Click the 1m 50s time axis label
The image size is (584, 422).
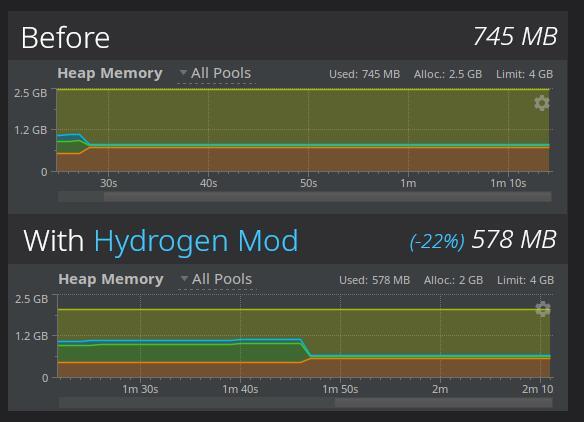[x=340, y=389]
